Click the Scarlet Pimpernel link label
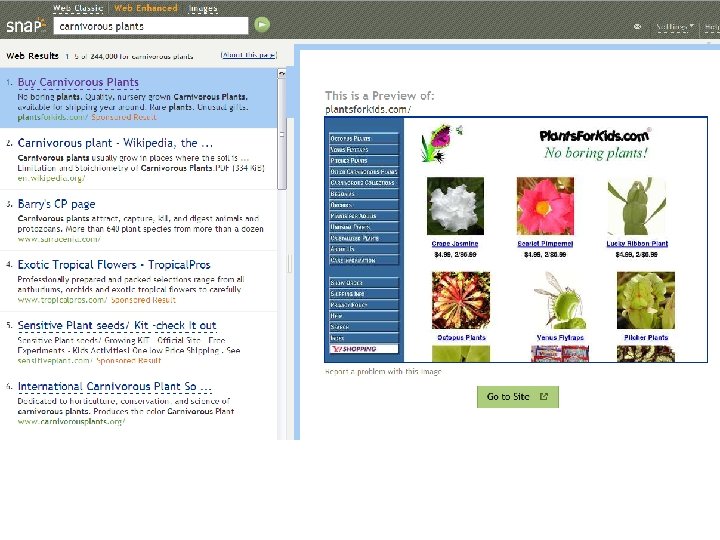 545,244
